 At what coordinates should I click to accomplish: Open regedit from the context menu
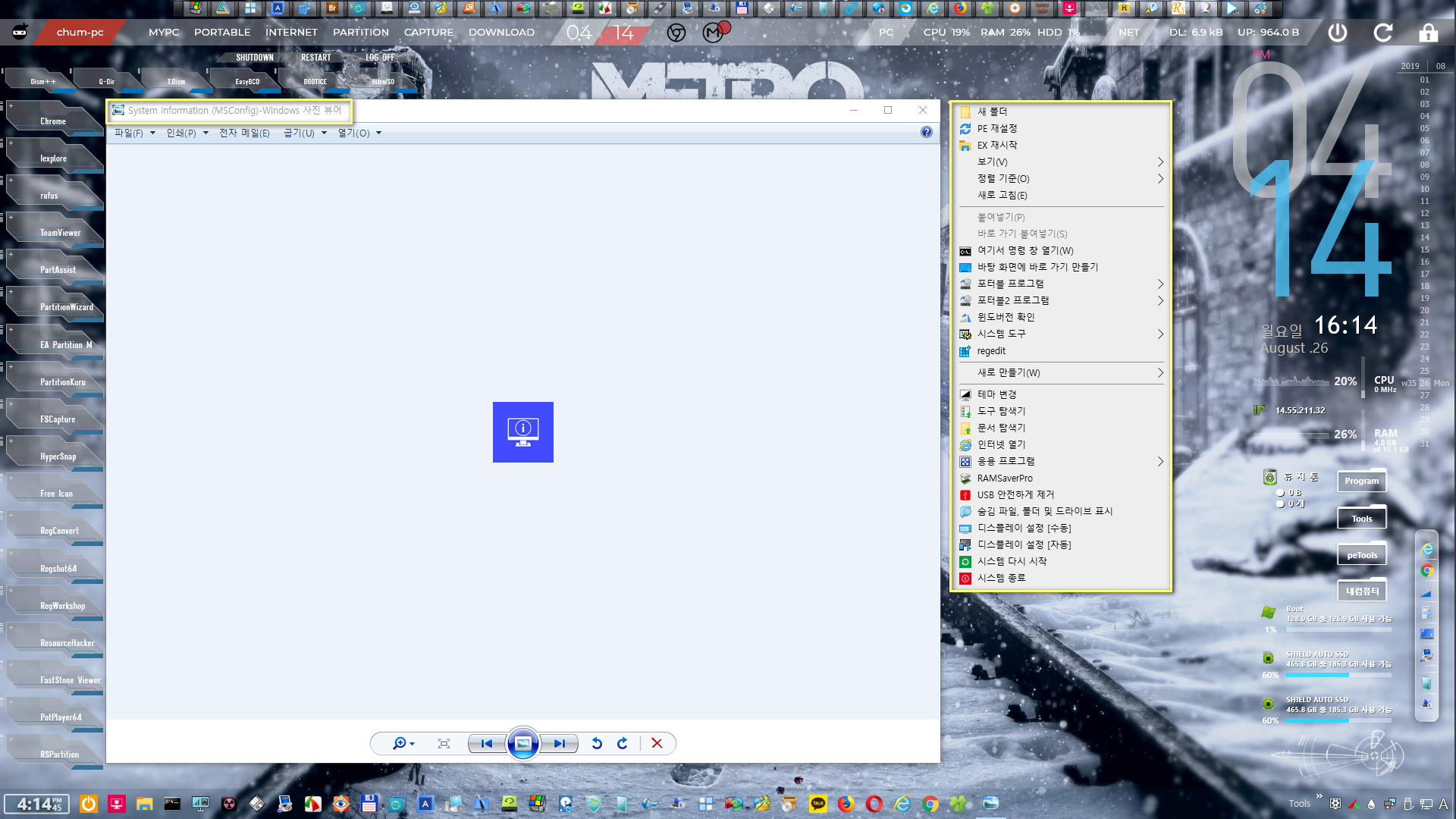point(1061,351)
